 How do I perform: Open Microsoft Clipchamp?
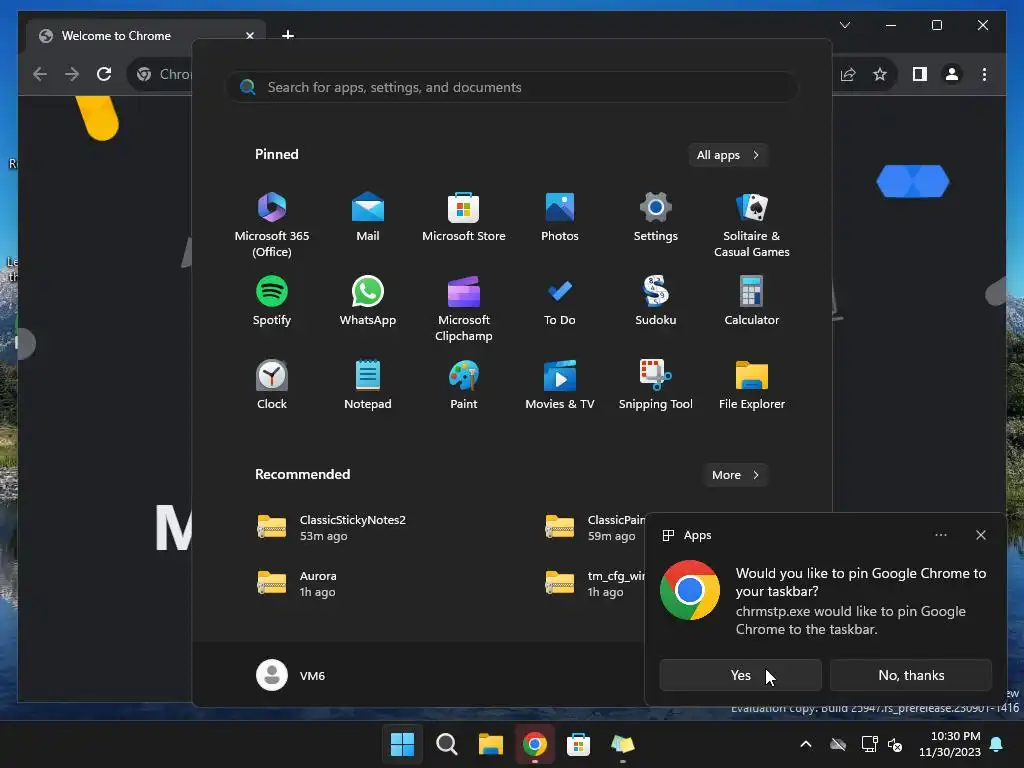tap(464, 309)
